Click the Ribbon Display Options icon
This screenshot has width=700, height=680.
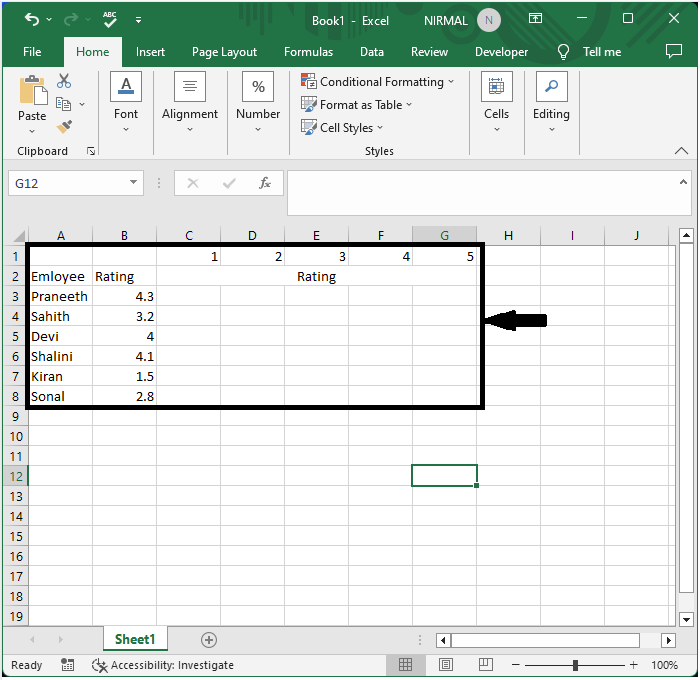(535, 18)
